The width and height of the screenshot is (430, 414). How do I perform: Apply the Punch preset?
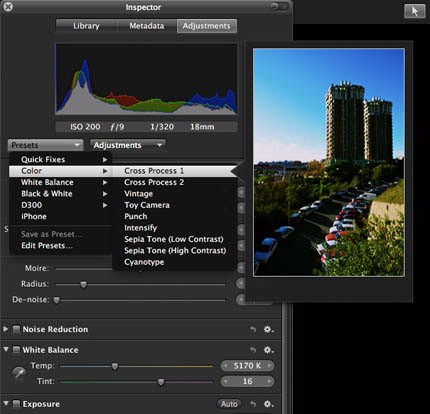[174, 216]
